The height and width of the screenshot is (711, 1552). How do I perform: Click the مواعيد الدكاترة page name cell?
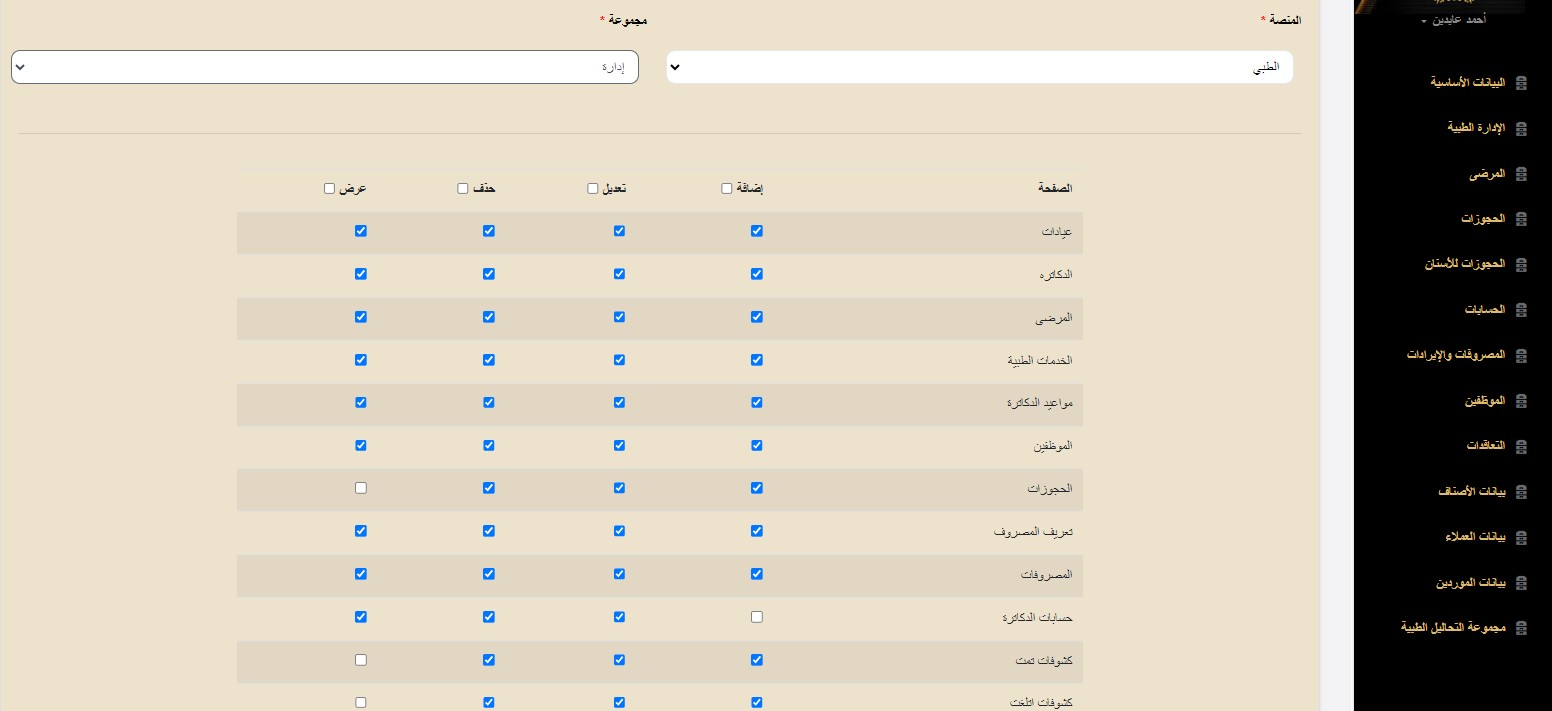point(1040,404)
